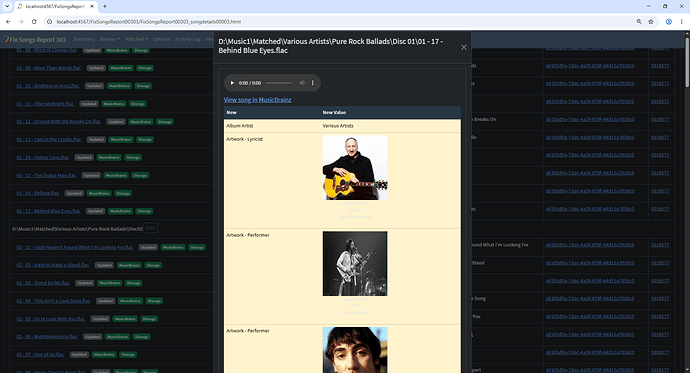Screen dimensions: 690x373
Task: Open the audio player's three-dot options menu
Action: tap(313, 83)
